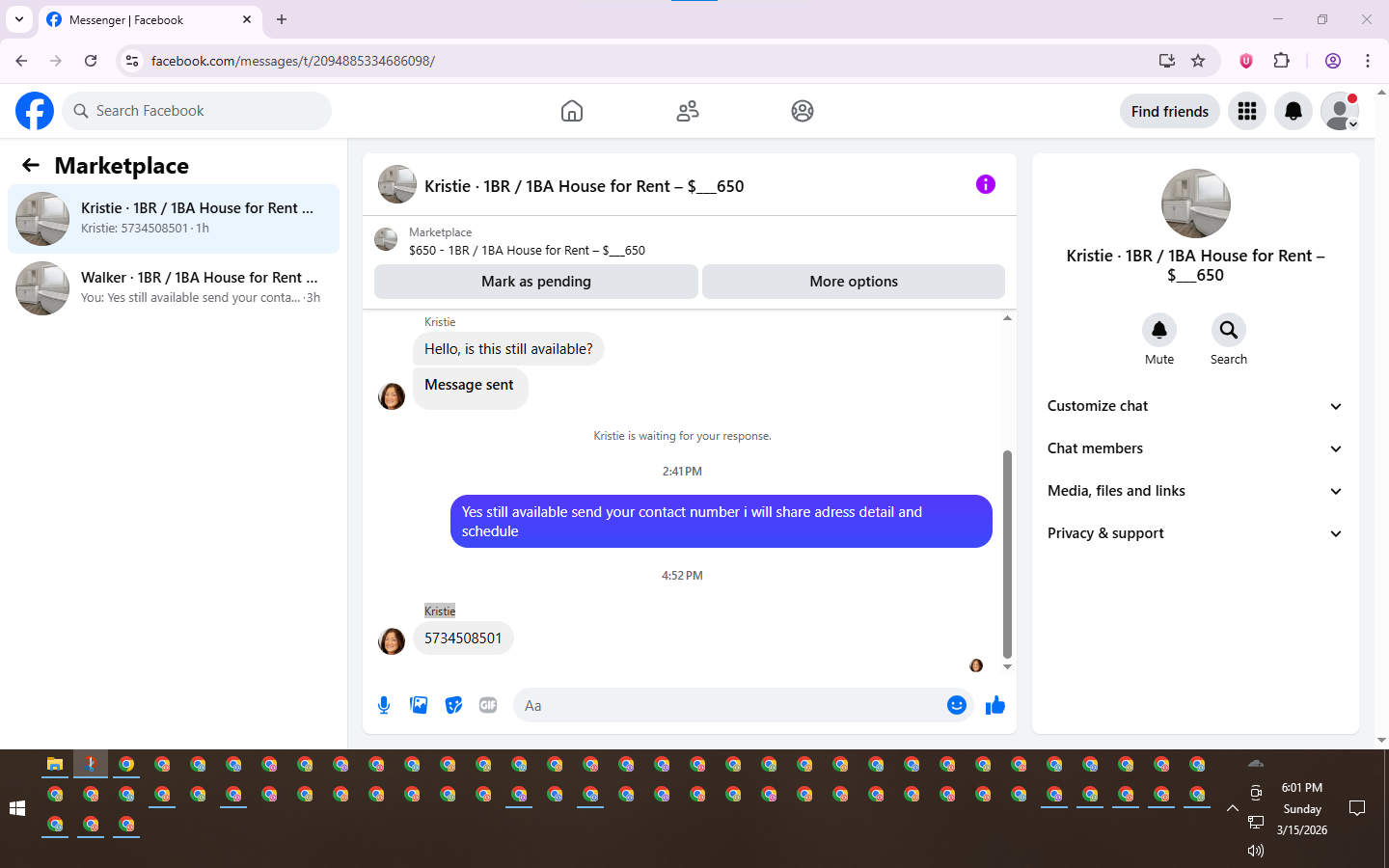Screen dimensions: 1389x868
Task: Open conversation title in chat header
Action: tap(585, 186)
